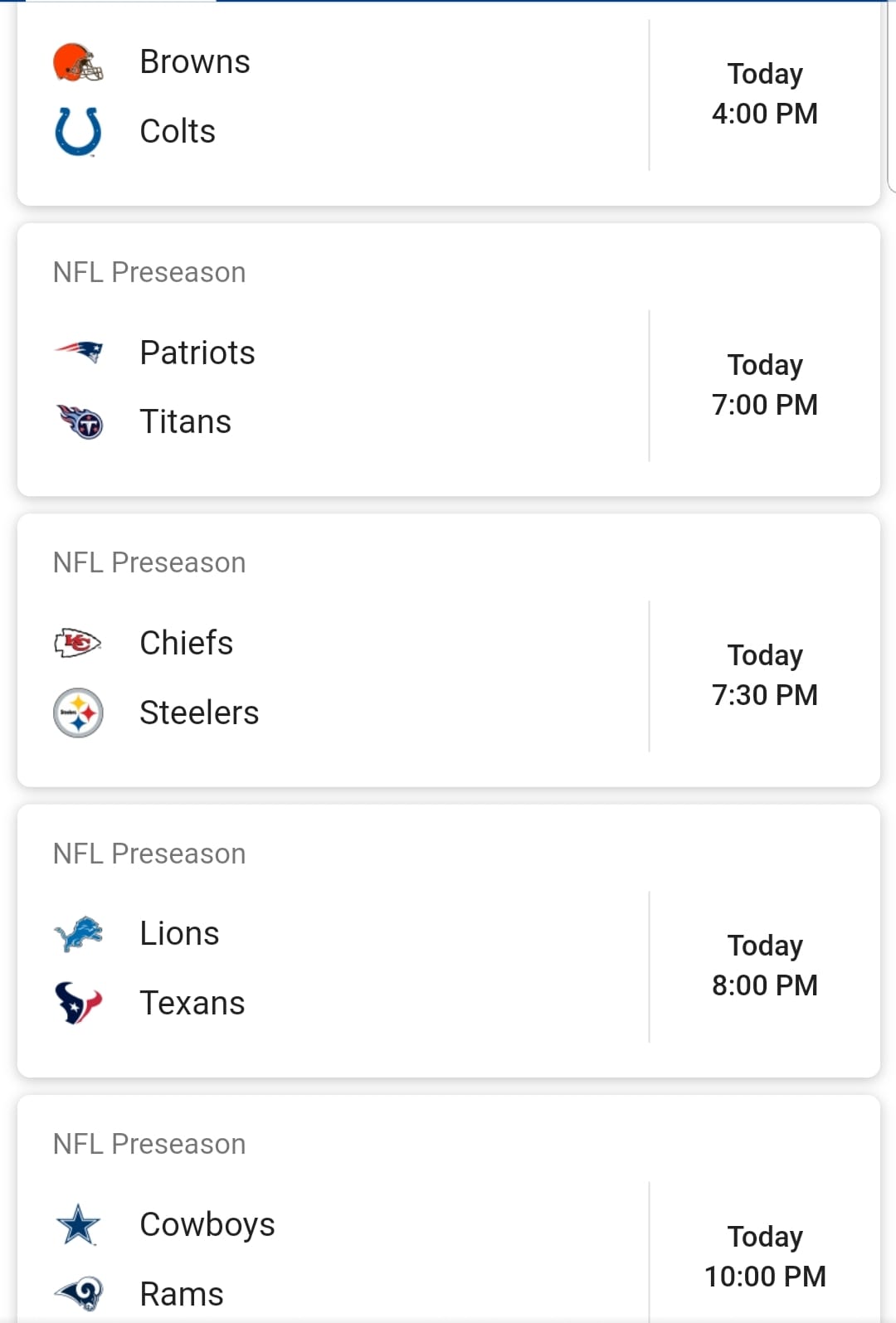Open the Cowboys team name
This screenshot has height=1323, width=896.
coord(207,1225)
